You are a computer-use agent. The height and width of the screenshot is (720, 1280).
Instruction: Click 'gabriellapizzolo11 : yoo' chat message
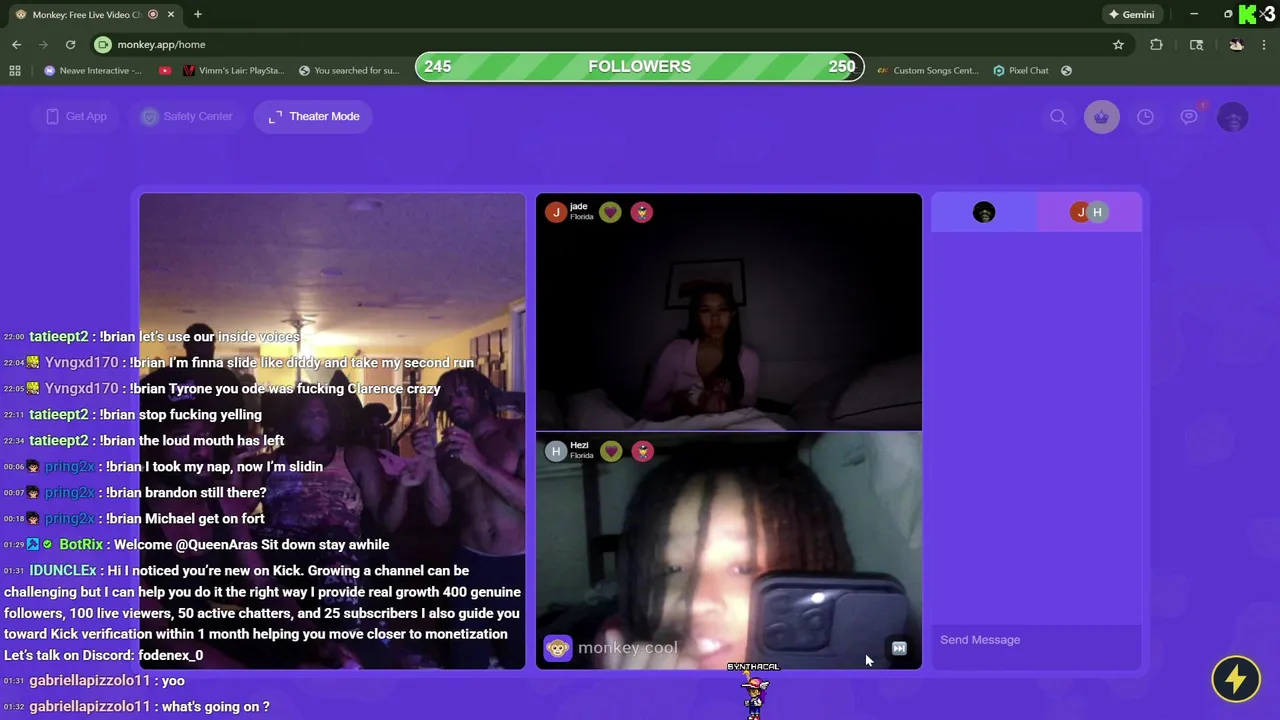coord(107,680)
